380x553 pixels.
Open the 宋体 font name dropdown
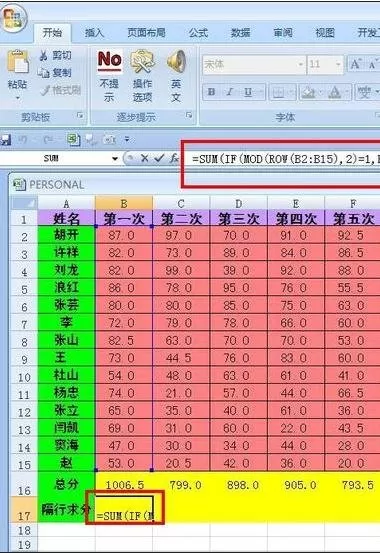click(301, 65)
